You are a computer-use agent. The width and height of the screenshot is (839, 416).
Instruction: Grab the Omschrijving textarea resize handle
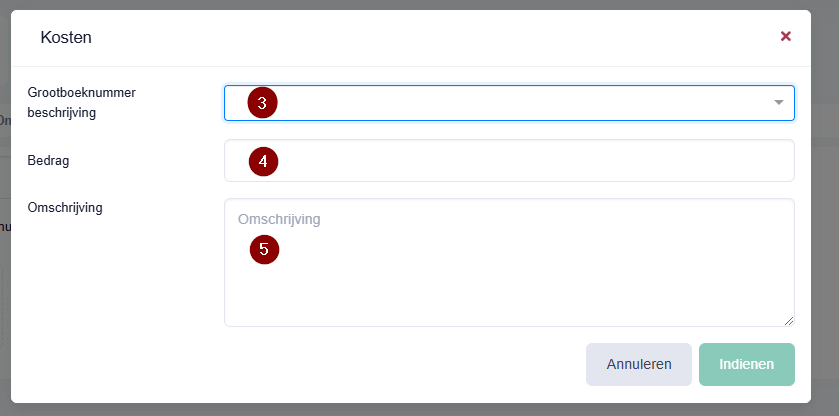(x=789, y=321)
